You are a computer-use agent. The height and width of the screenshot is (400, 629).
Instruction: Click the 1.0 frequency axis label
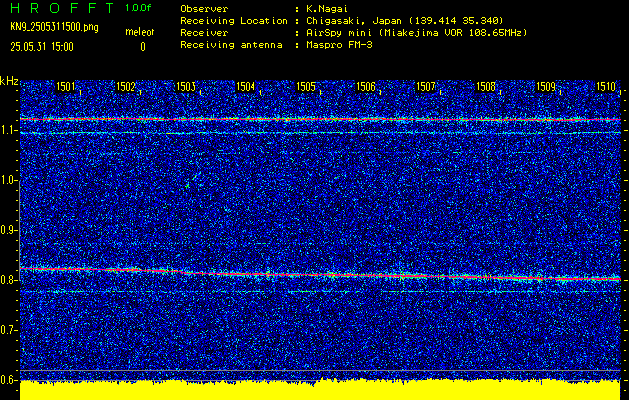coord(8,181)
